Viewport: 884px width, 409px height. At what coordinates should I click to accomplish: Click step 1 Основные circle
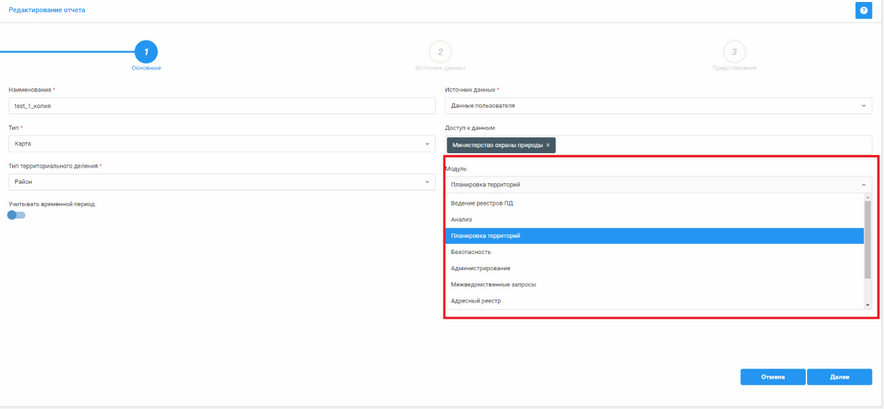point(146,51)
